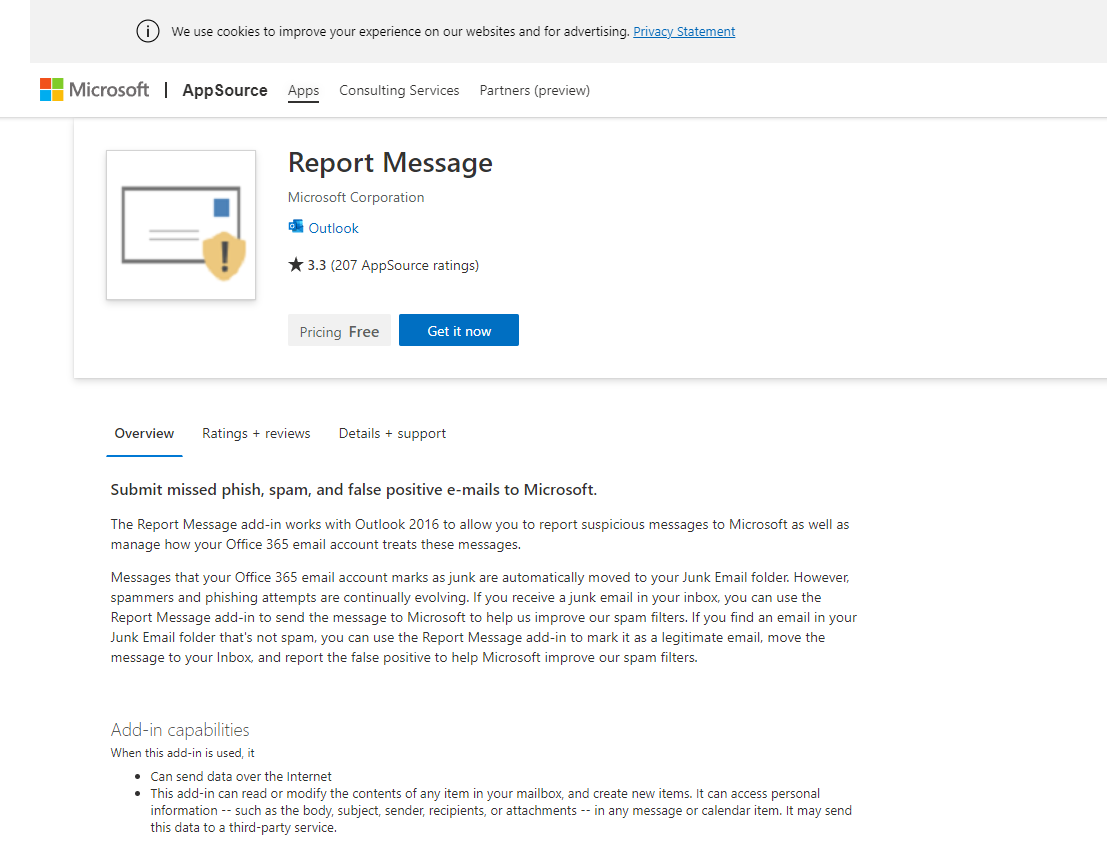1107x858 pixels.
Task: Go to AppSource home
Action: click(225, 90)
